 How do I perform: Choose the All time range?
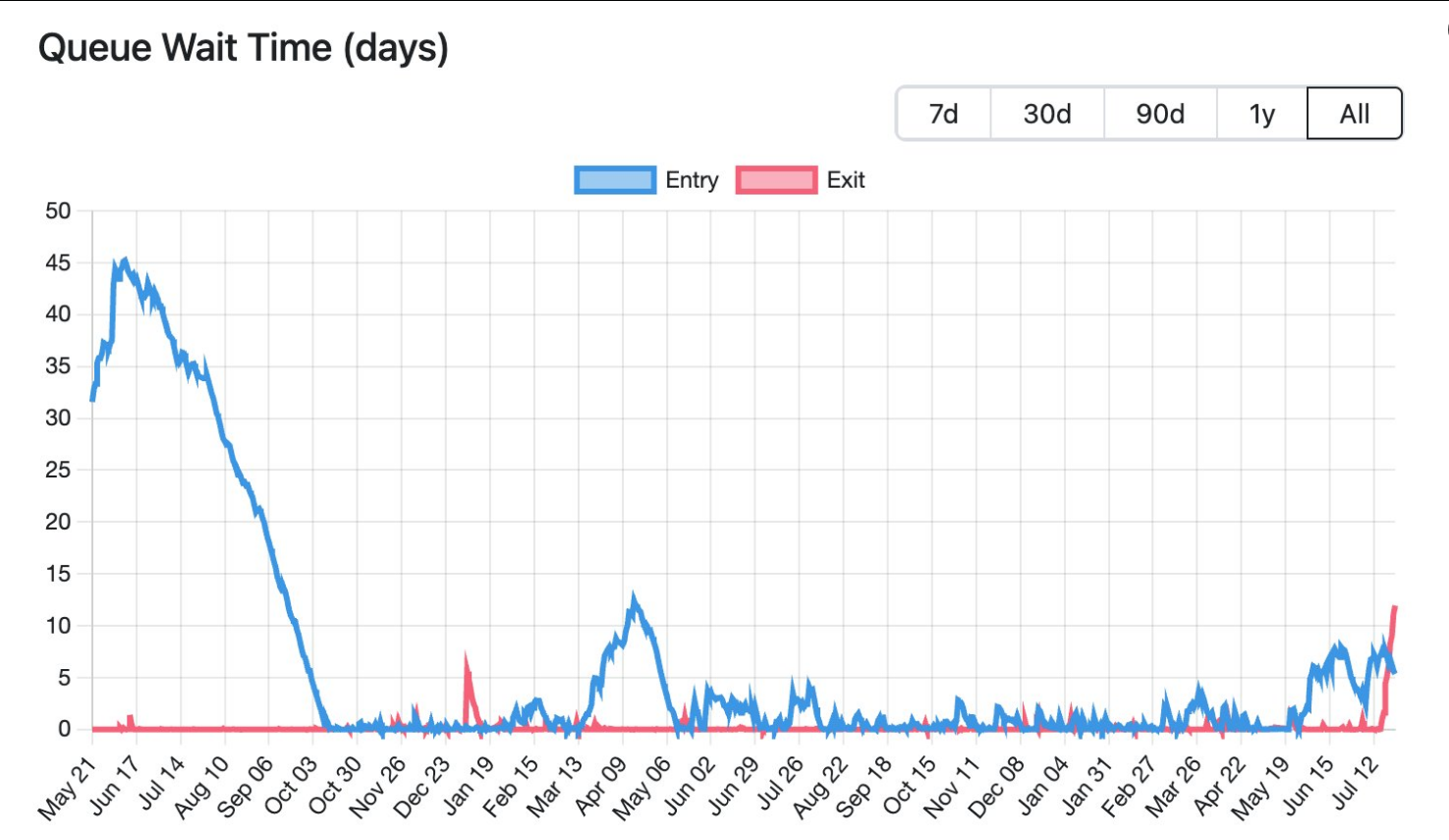[x=1355, y=114]
